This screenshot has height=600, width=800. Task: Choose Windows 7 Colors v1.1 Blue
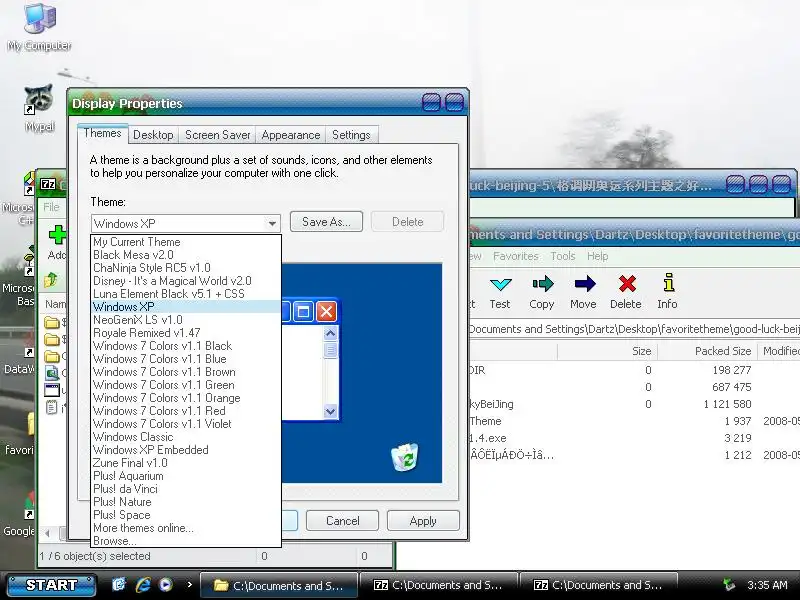186,359
